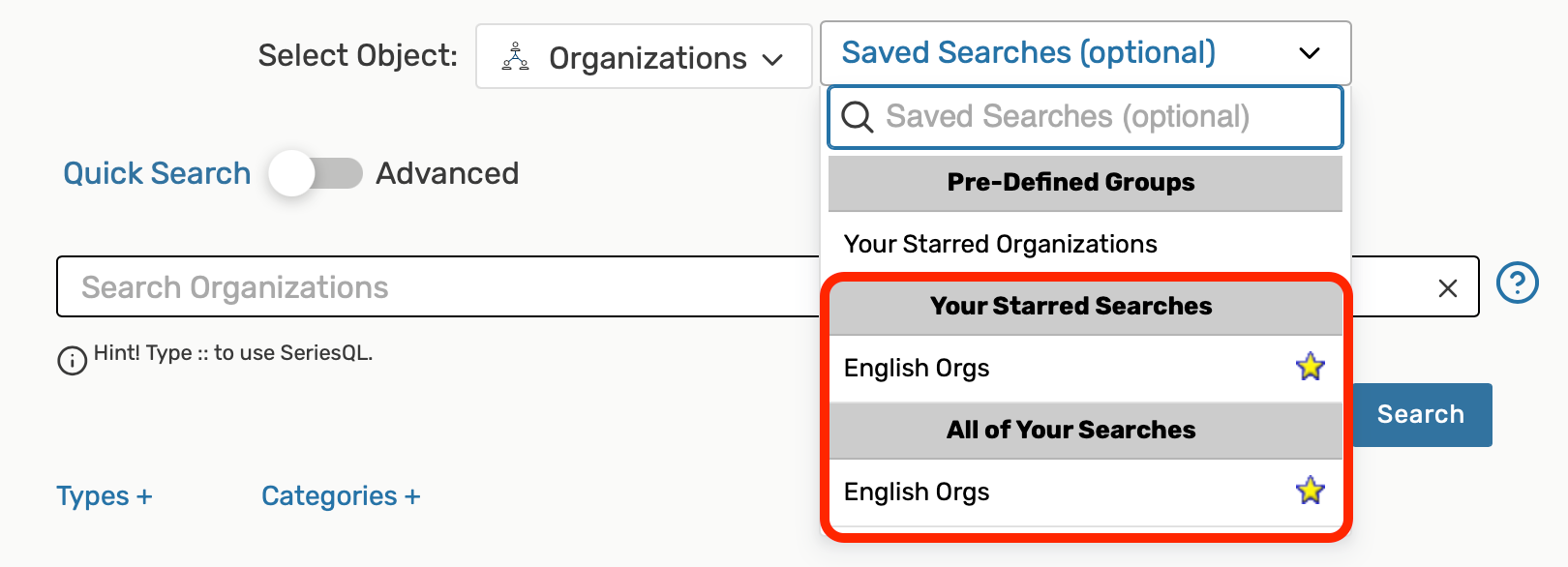
Task: Click into the Search Organizations text field
Action: coord(436,287)
